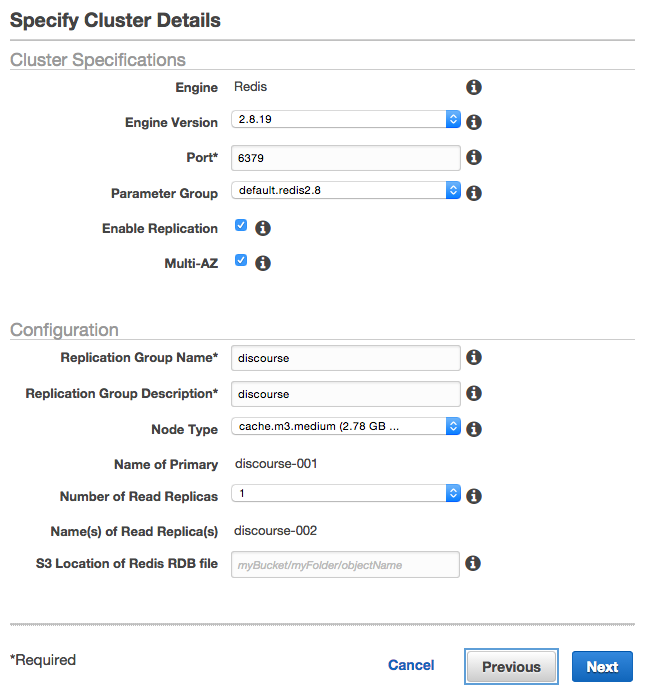Go back with the Previous button
The width and height of the screenshot is (651, 698).
(x=511, y=666)
